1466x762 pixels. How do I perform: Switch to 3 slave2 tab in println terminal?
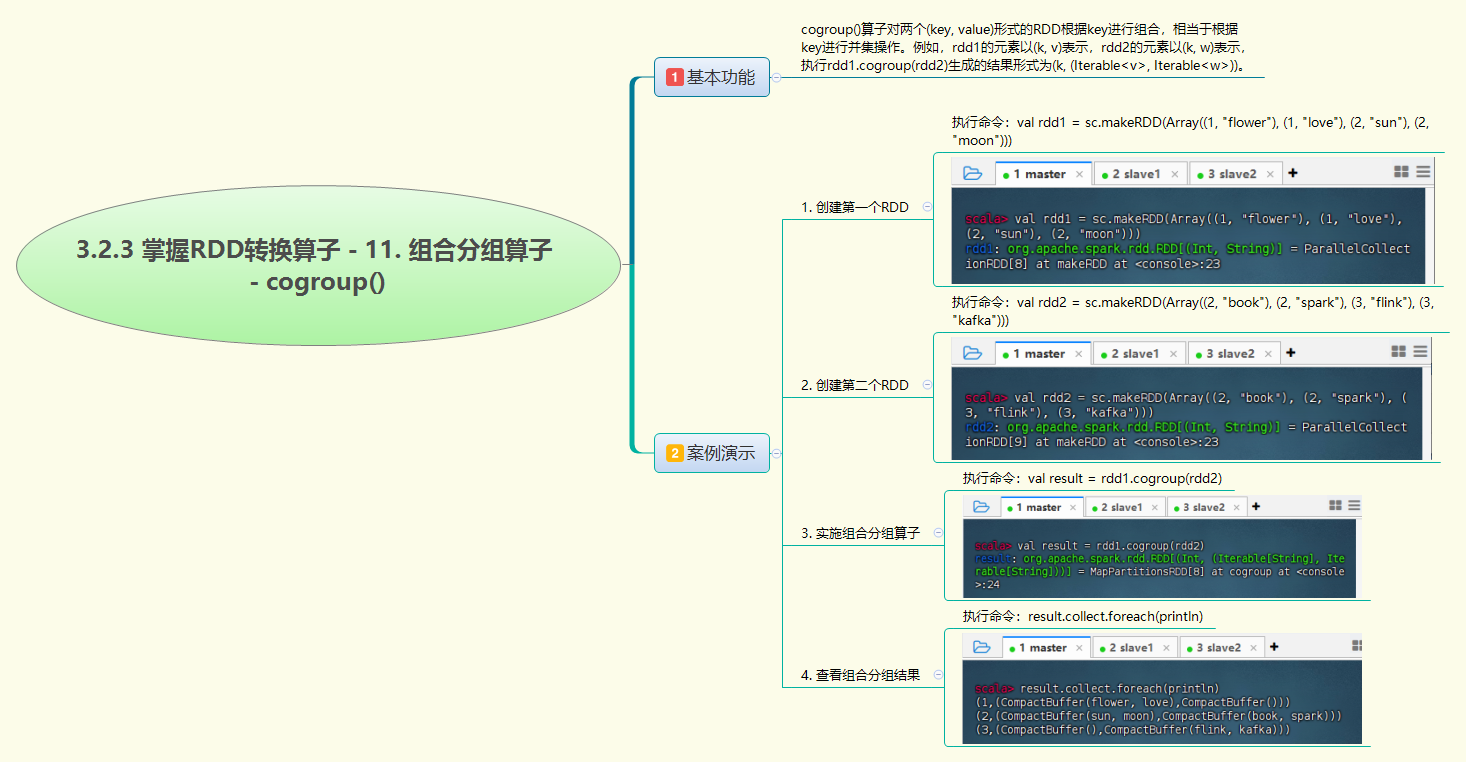tap(1222, 648)
